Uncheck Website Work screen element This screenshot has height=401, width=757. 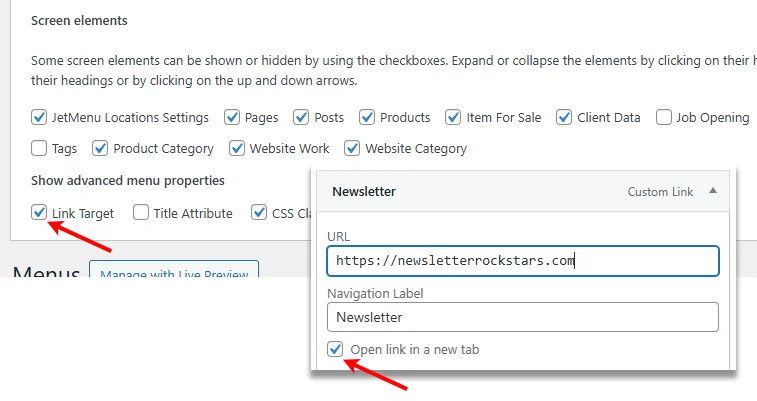tap(237, 148)
